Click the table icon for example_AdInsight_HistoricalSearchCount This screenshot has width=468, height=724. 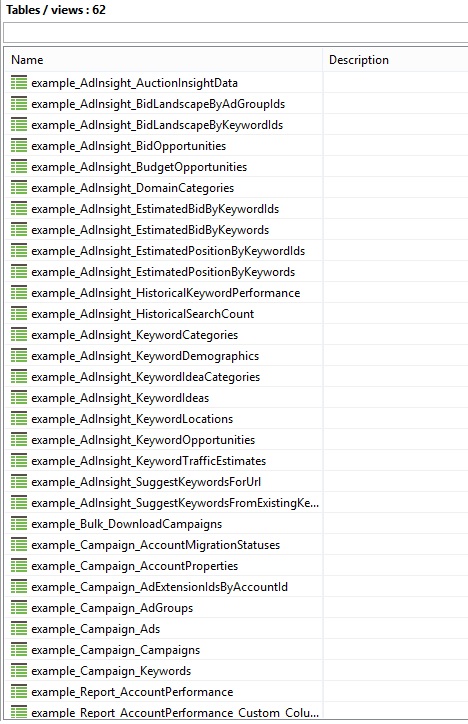(19, 314)
